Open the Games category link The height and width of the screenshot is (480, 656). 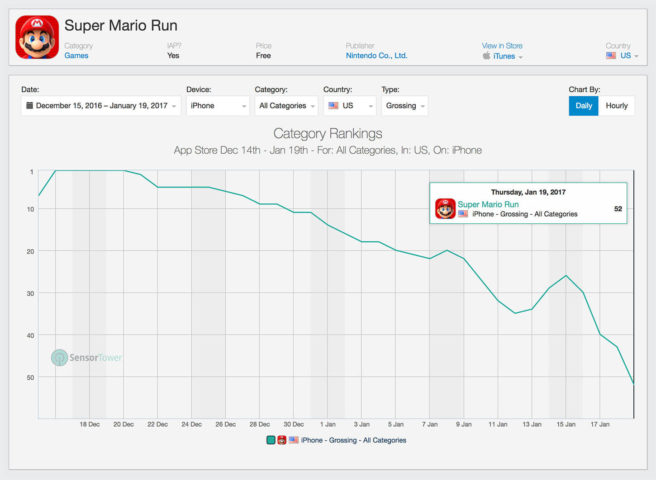pyautogui.click(x=76, y=56)
